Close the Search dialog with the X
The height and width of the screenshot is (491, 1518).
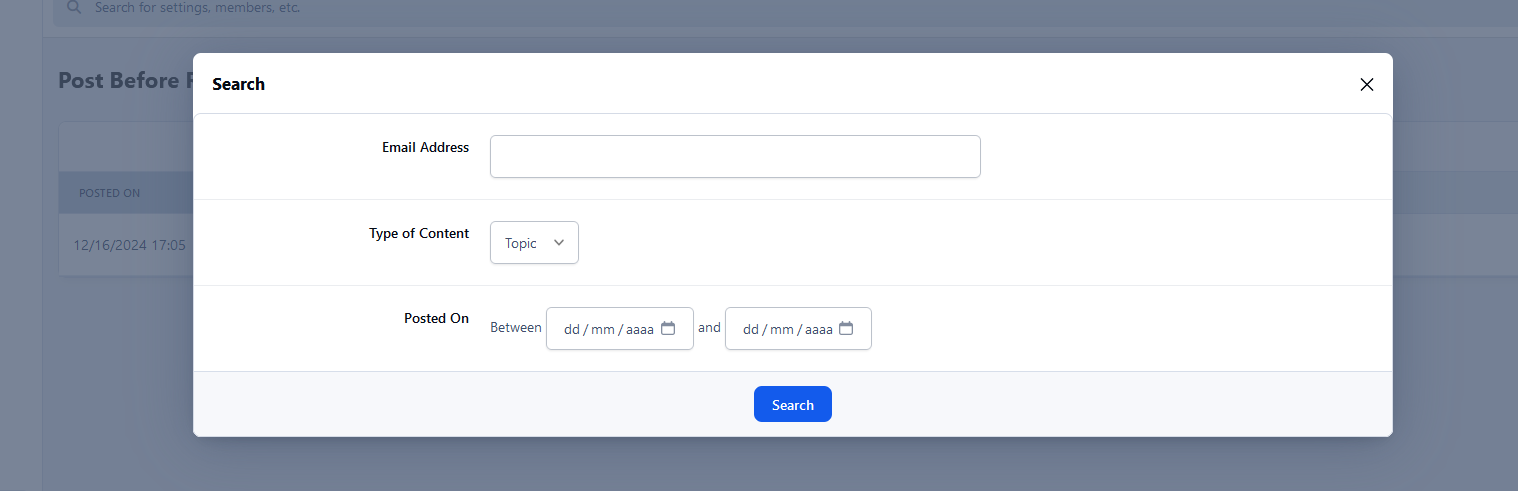[1367, 85]
